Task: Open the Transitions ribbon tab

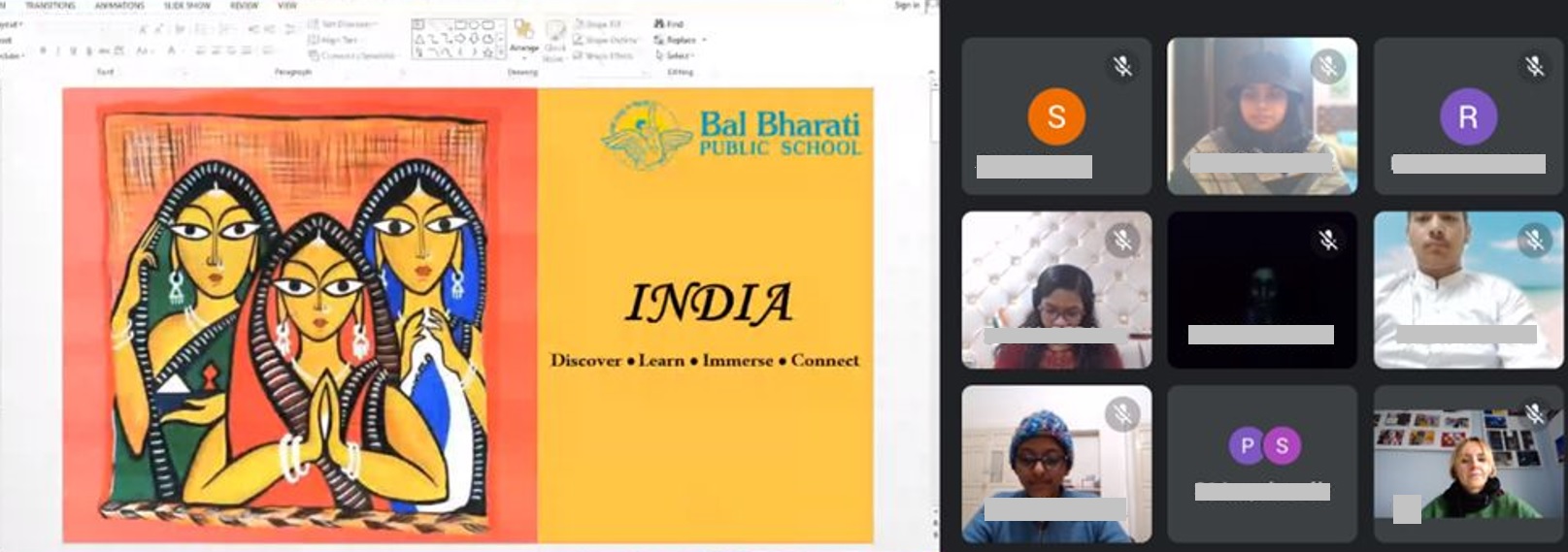Action: 50,6
